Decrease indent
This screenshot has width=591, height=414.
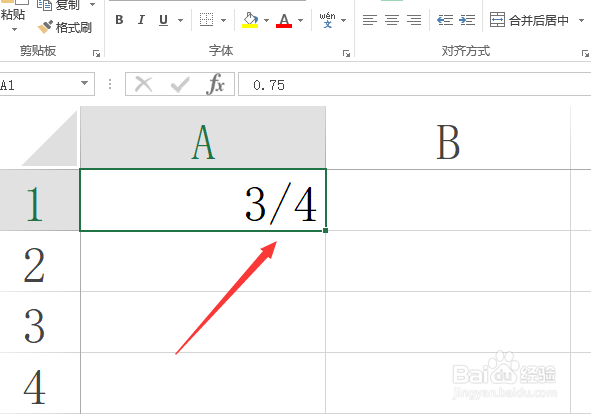pyautogui.click(x=445, y=20)
